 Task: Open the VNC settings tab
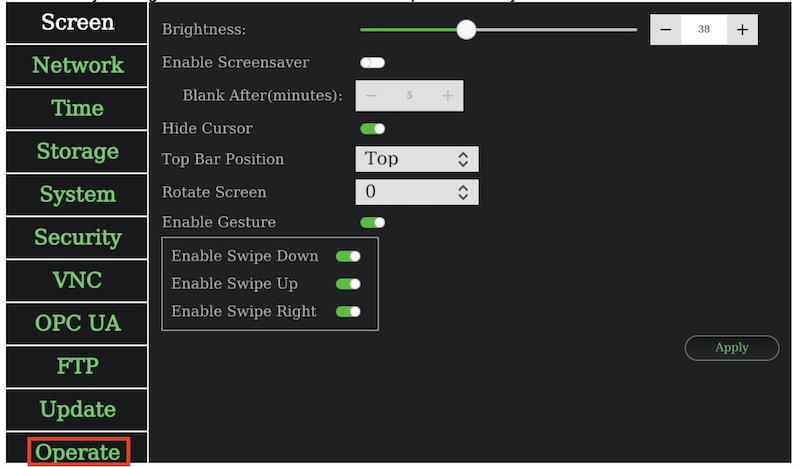coord(77,280)
